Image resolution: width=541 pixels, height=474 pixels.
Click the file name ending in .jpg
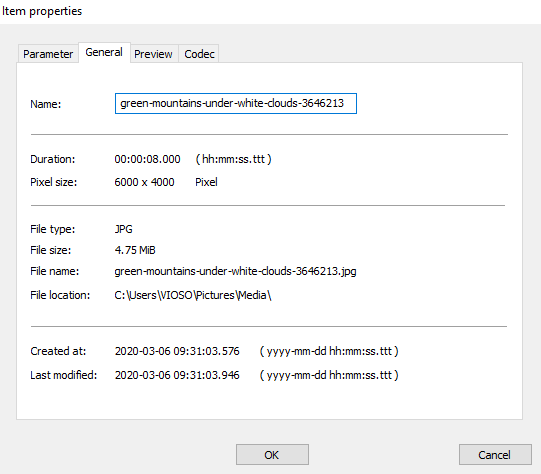235,271
